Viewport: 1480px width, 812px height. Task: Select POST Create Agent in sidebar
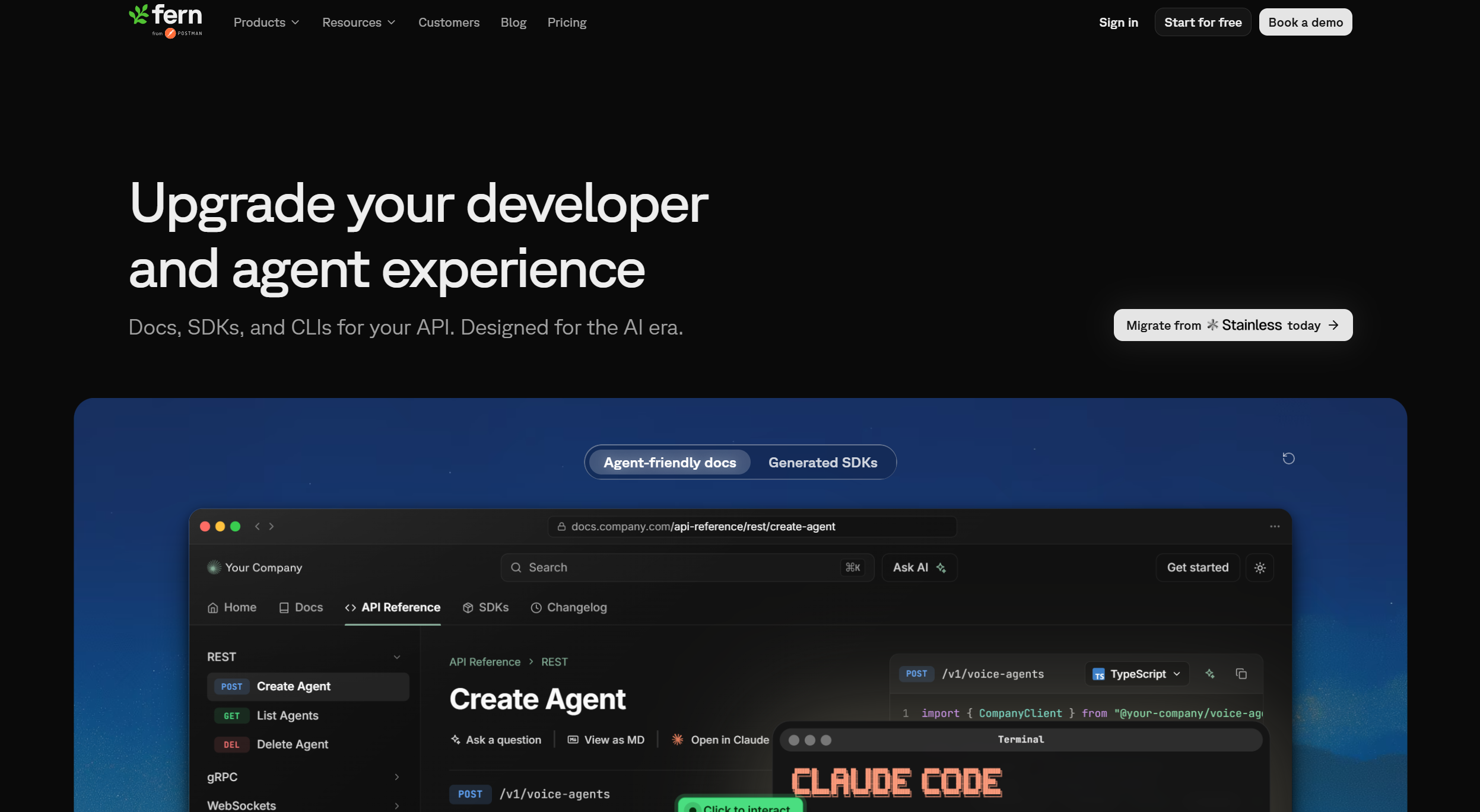point(308,686)
